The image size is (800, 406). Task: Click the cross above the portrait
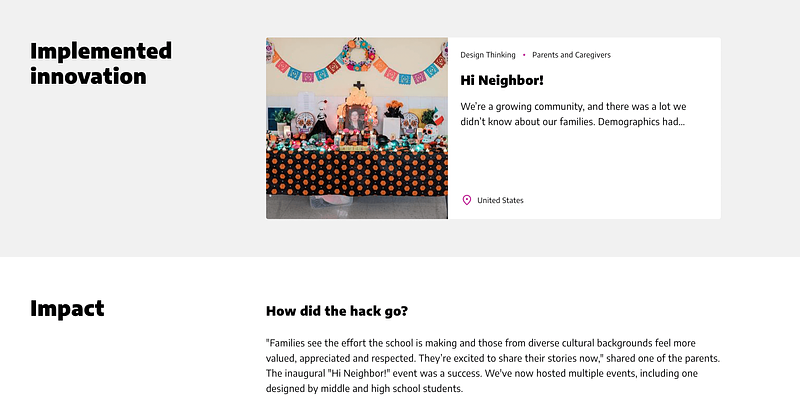356,88
